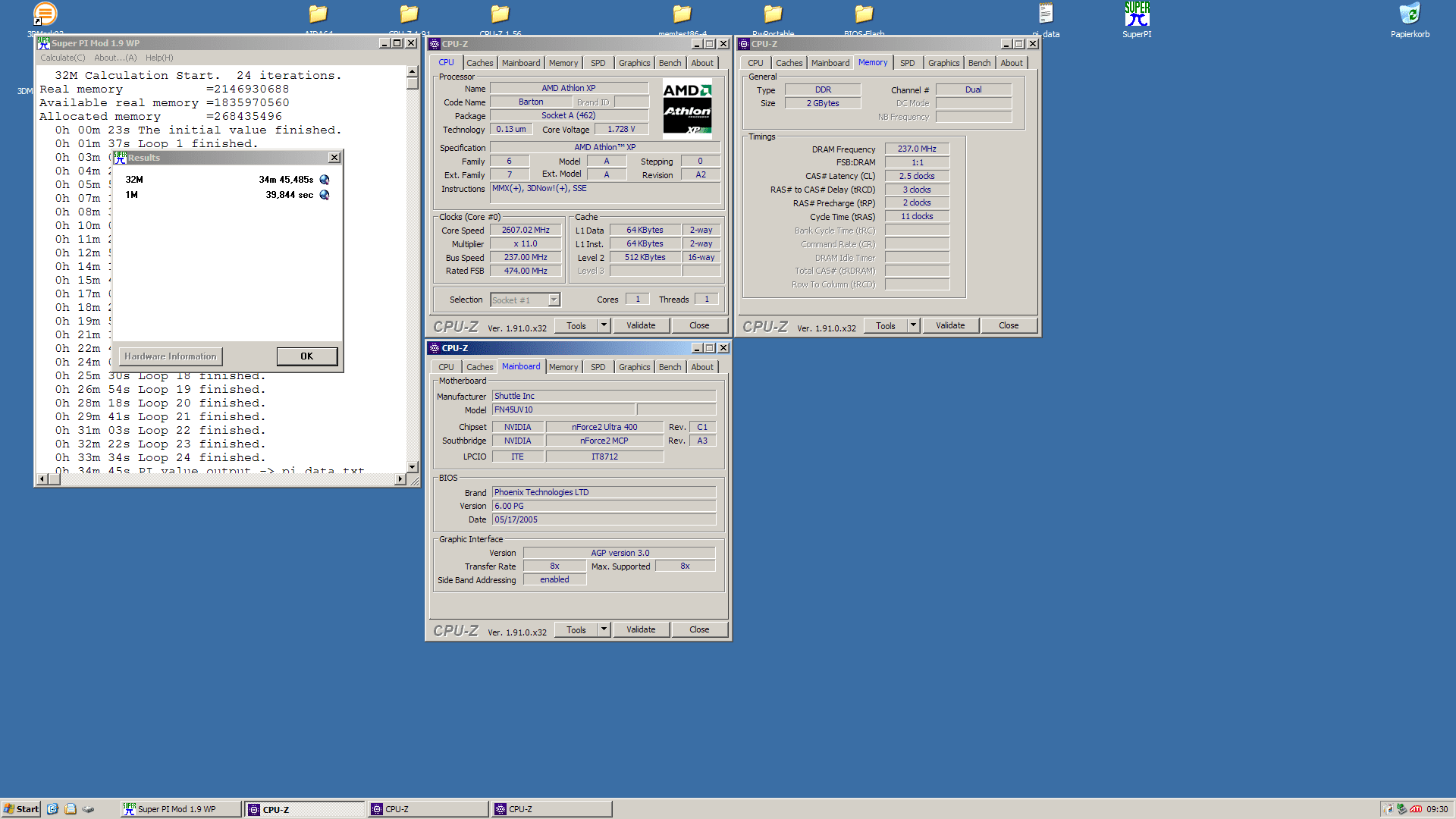
Task: Switch to Graphics tab in Memory CPU-Z window
Action: pos(943,63)
